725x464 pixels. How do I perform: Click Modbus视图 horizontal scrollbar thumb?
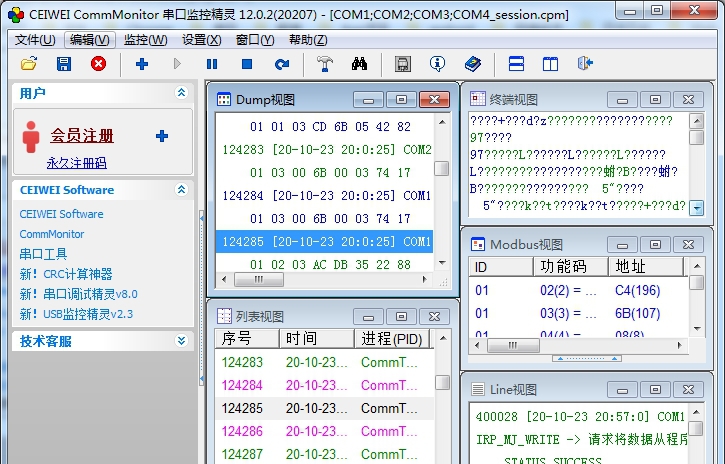(513, 345)
